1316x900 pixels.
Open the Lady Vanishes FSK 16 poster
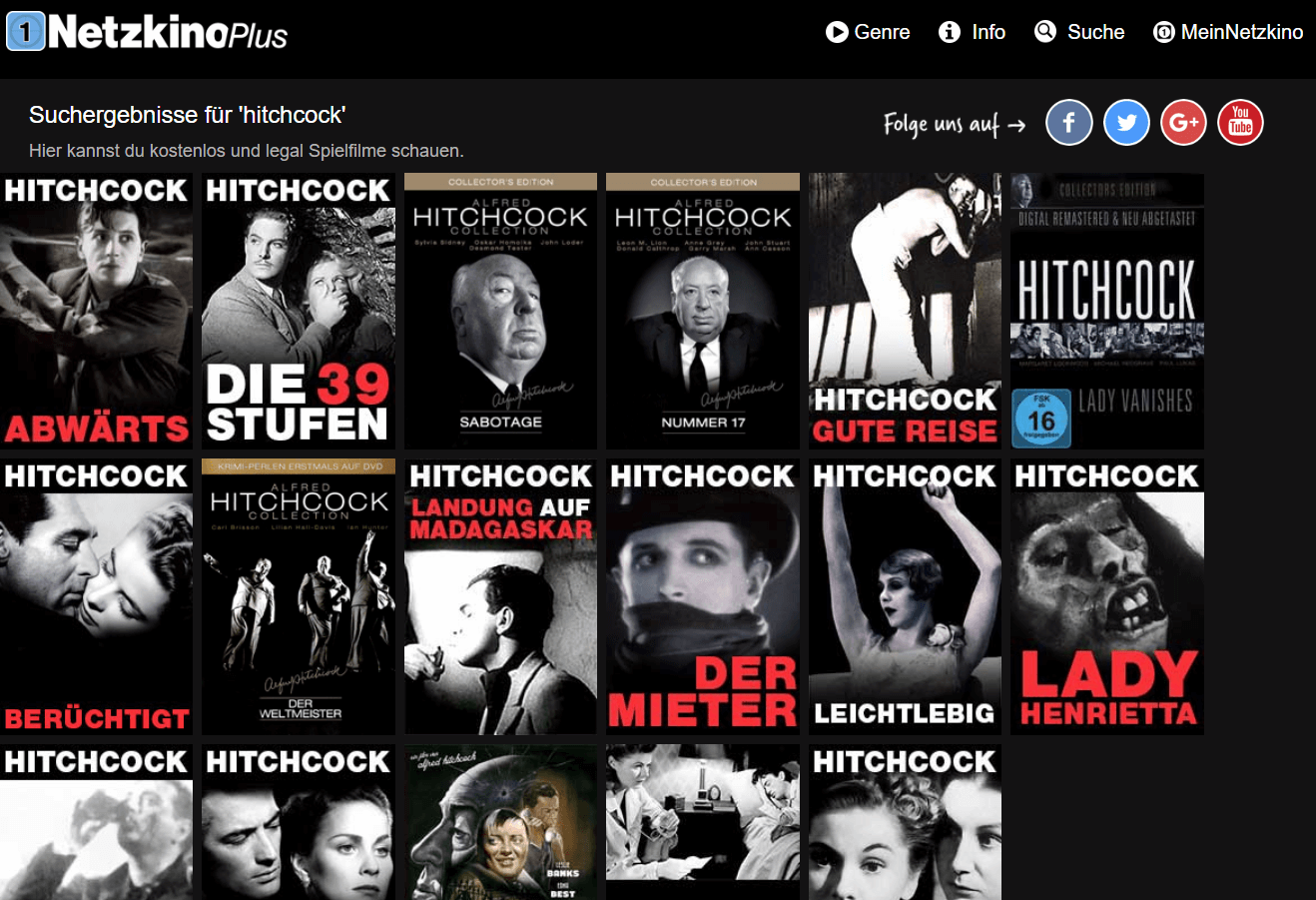[1107, 311]
